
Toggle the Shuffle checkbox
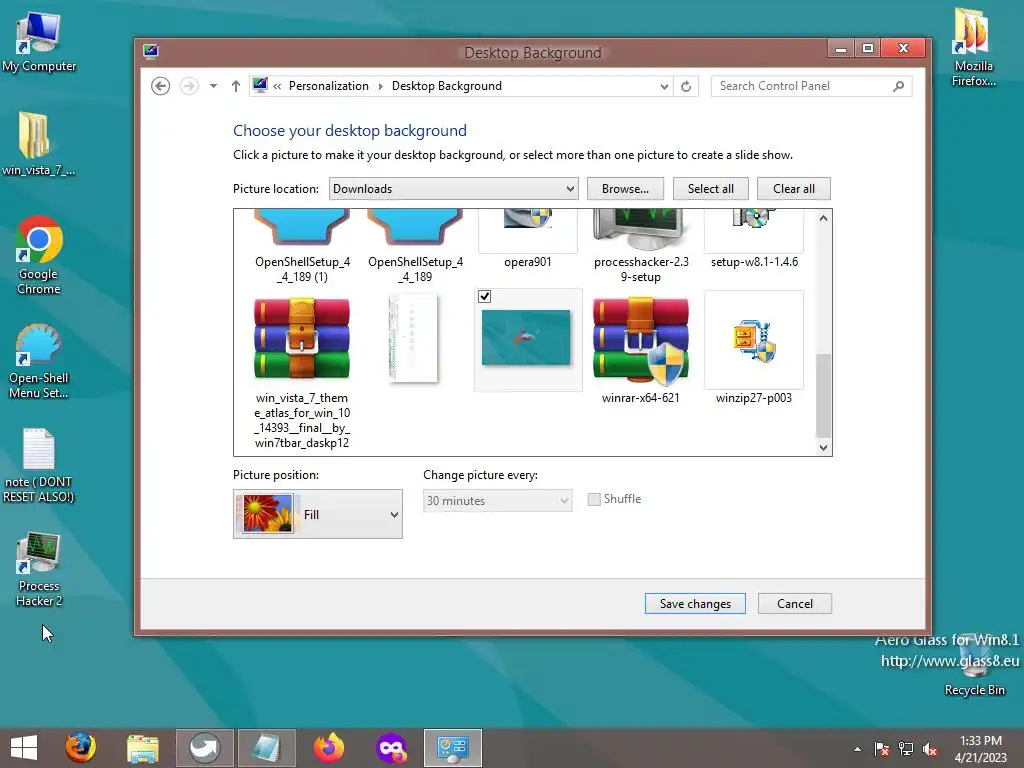pyautogui.click(x=594, y=500)
